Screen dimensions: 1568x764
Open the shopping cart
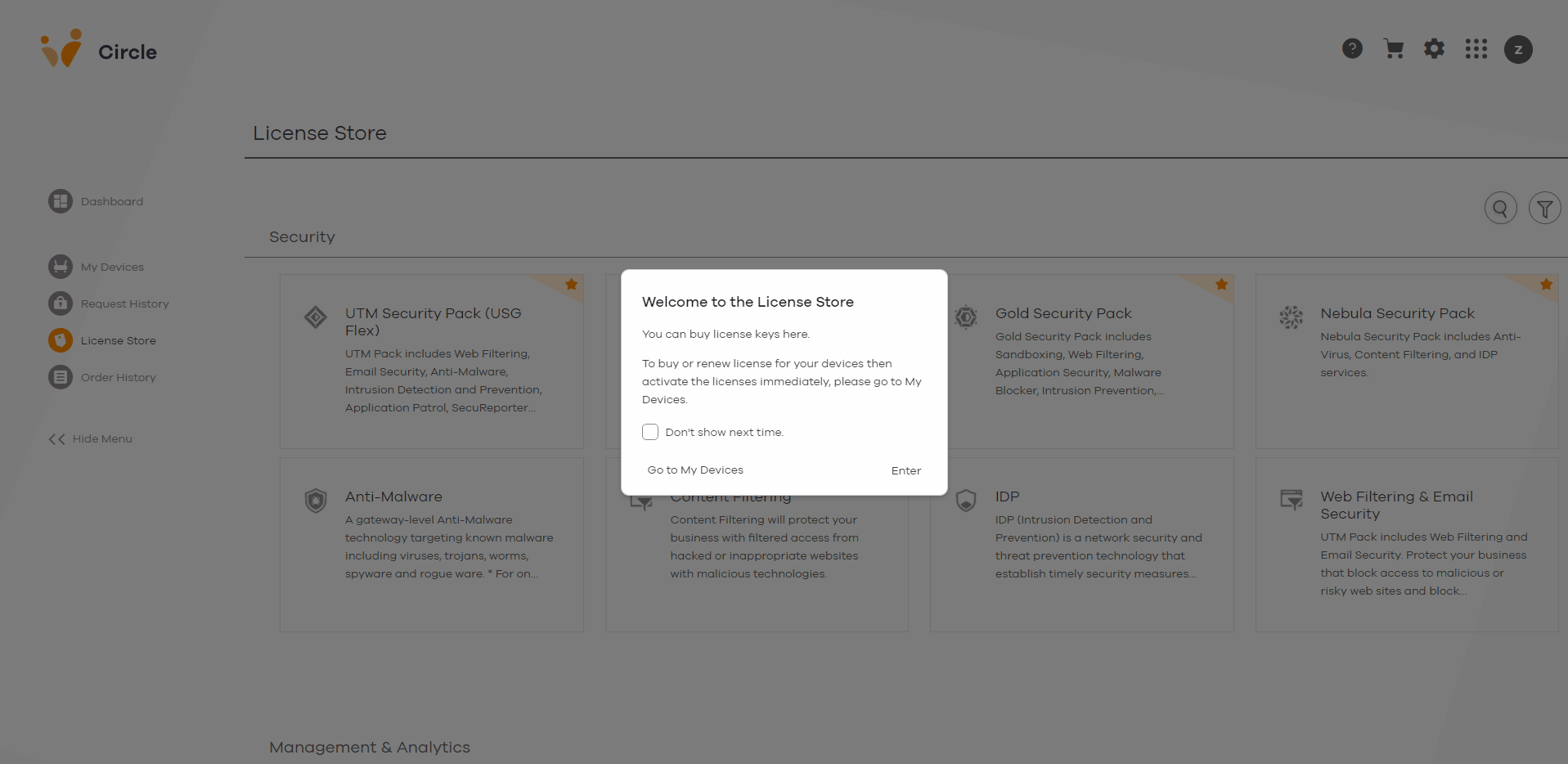[x=1393, y=48]
